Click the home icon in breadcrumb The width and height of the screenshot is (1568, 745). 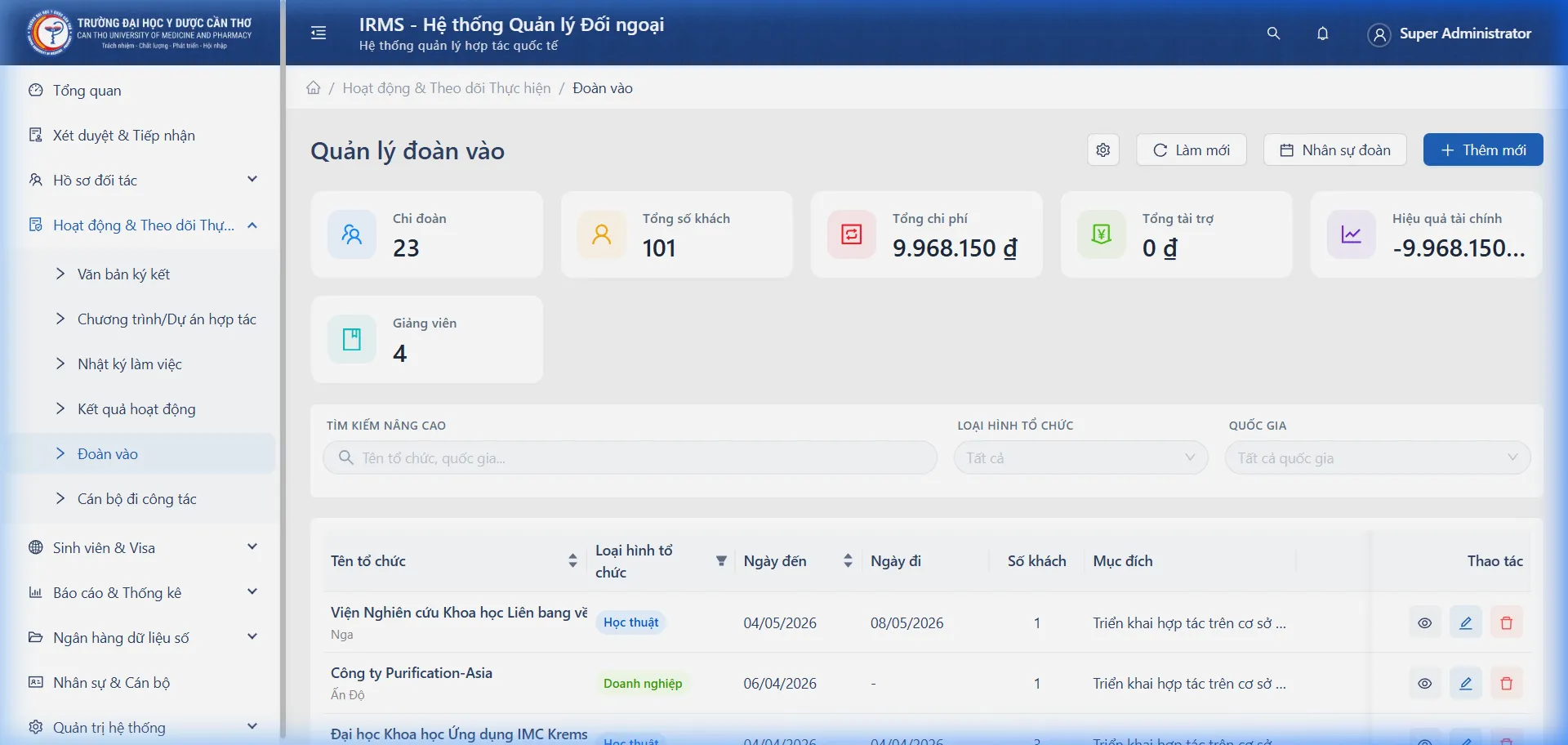(x=314, y=88)
